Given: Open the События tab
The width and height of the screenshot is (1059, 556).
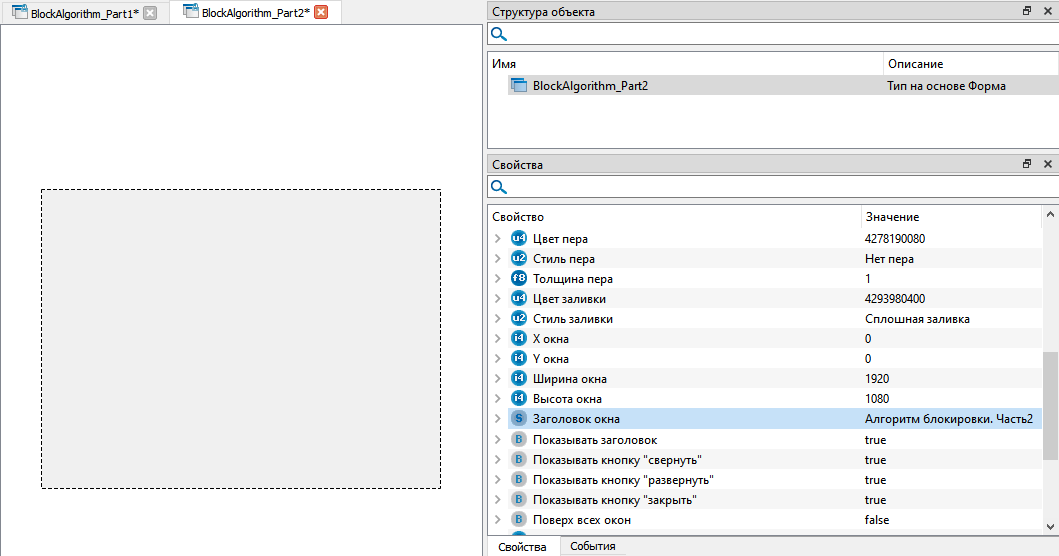Looking at the screenshot, I should (592, 546).
